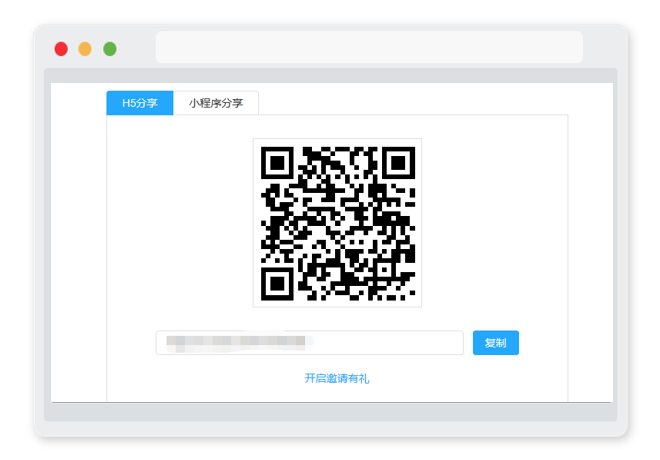Click blank panel space left of QR code
The width and height of the screenshot is (660, 460).
coord(180,223)
